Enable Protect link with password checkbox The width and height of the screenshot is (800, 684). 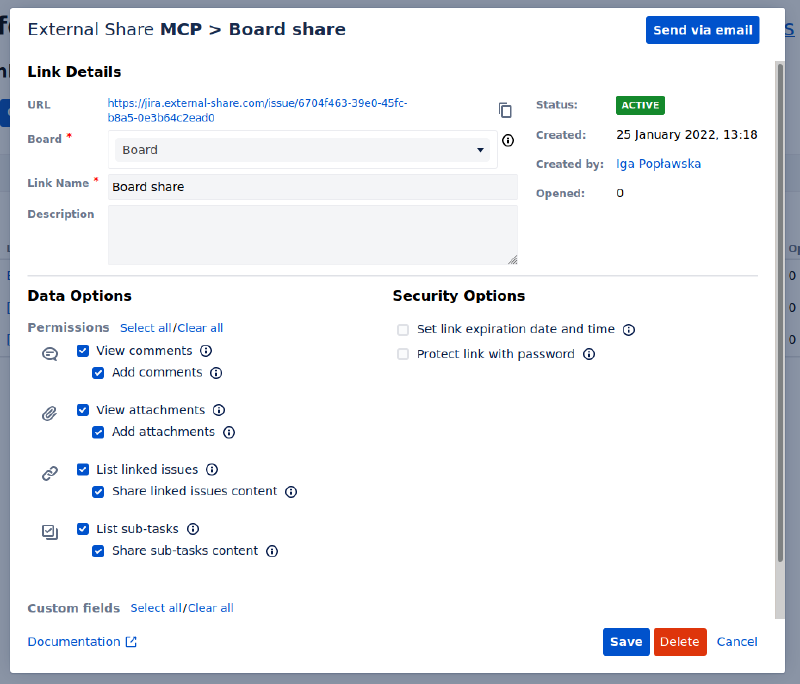[403, 354]
